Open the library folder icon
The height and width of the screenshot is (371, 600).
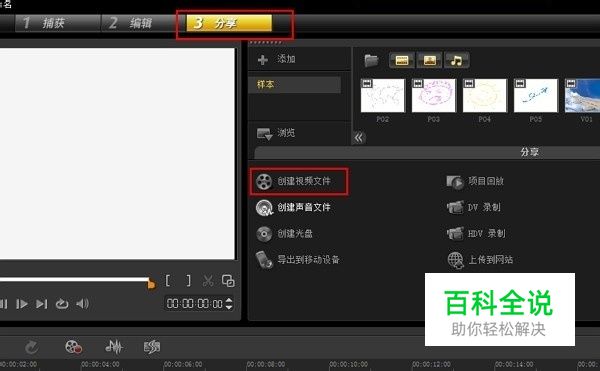371,60
